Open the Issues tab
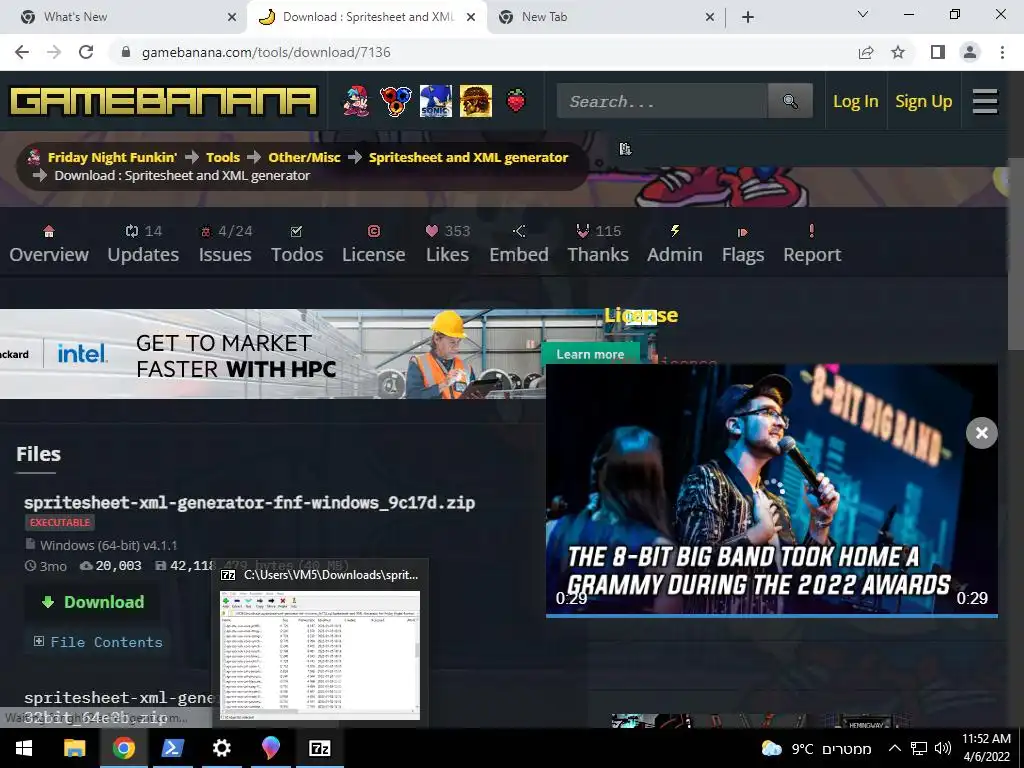This screenshot has width=1024, height=768. pyautogui.click(x=225, y=244)
